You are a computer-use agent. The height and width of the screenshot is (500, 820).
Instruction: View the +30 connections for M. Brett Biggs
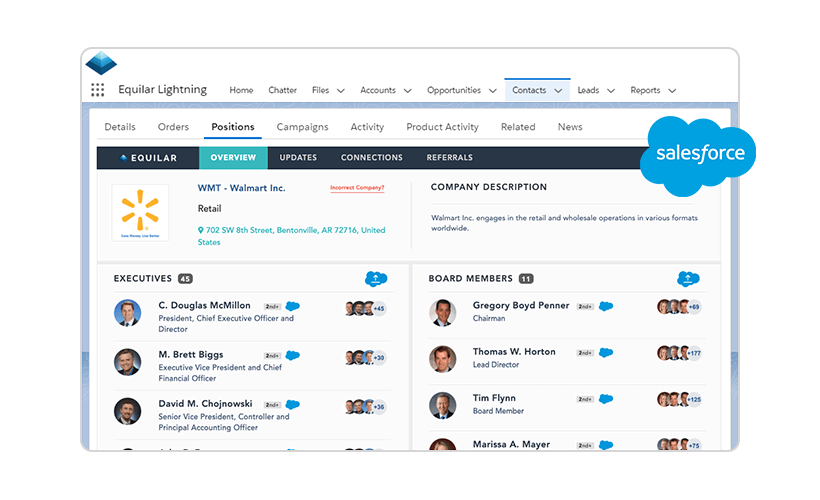(x=379, y=358)
